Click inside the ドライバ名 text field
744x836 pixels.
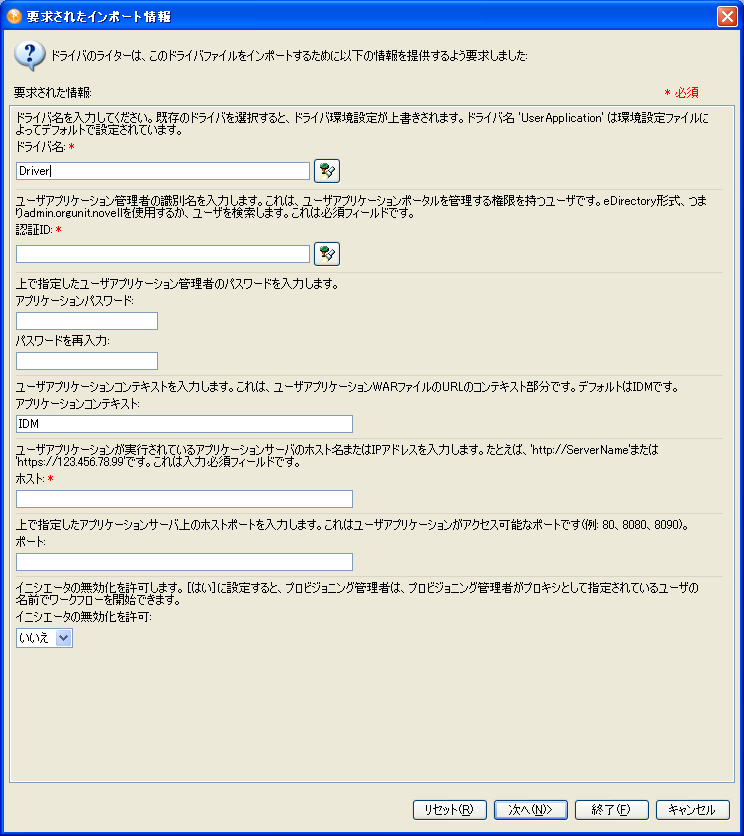pyautogui.click(x=163, y=171)
